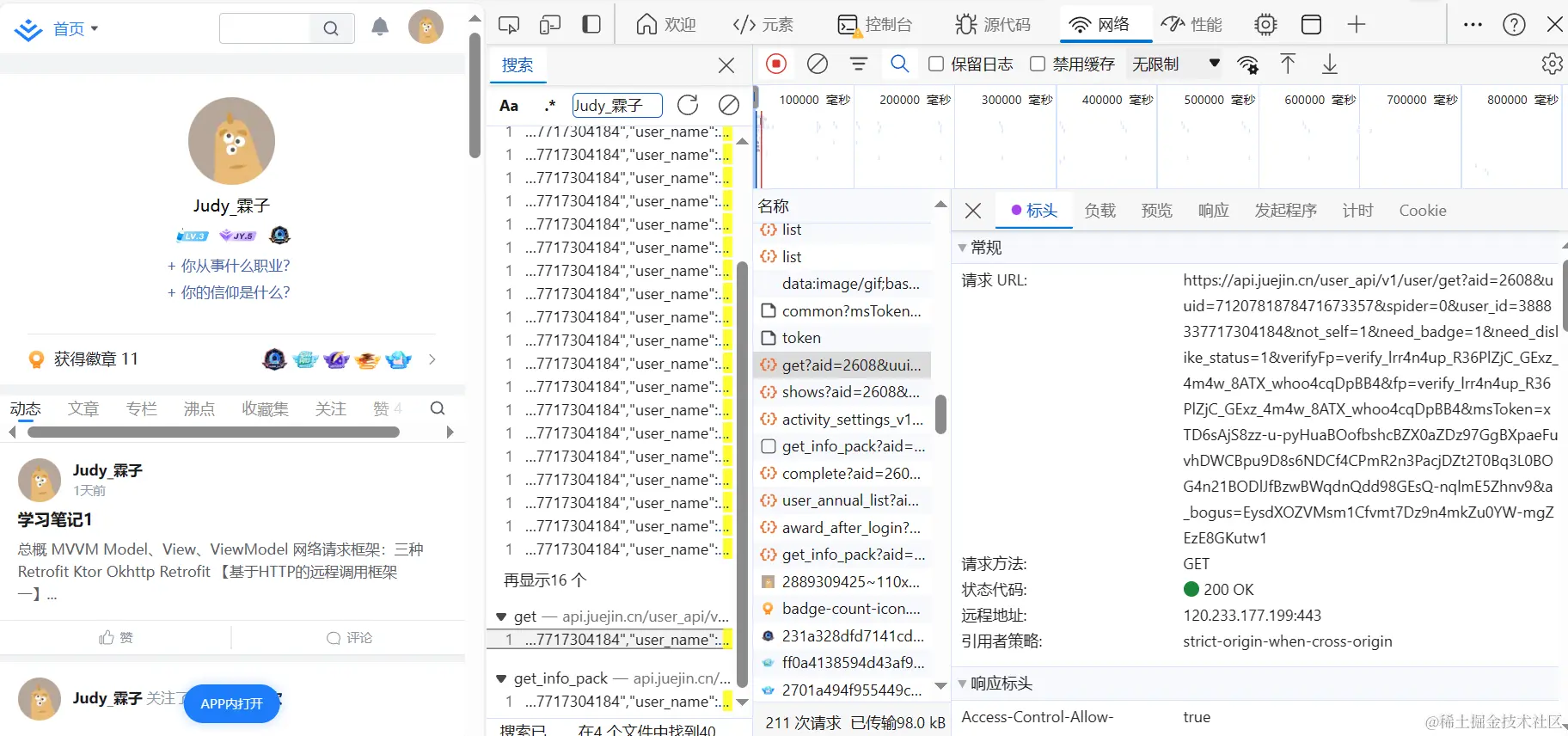The image size is (1568, 736).
Task: Open the 文章 profile tab
Action: [83, 408]
